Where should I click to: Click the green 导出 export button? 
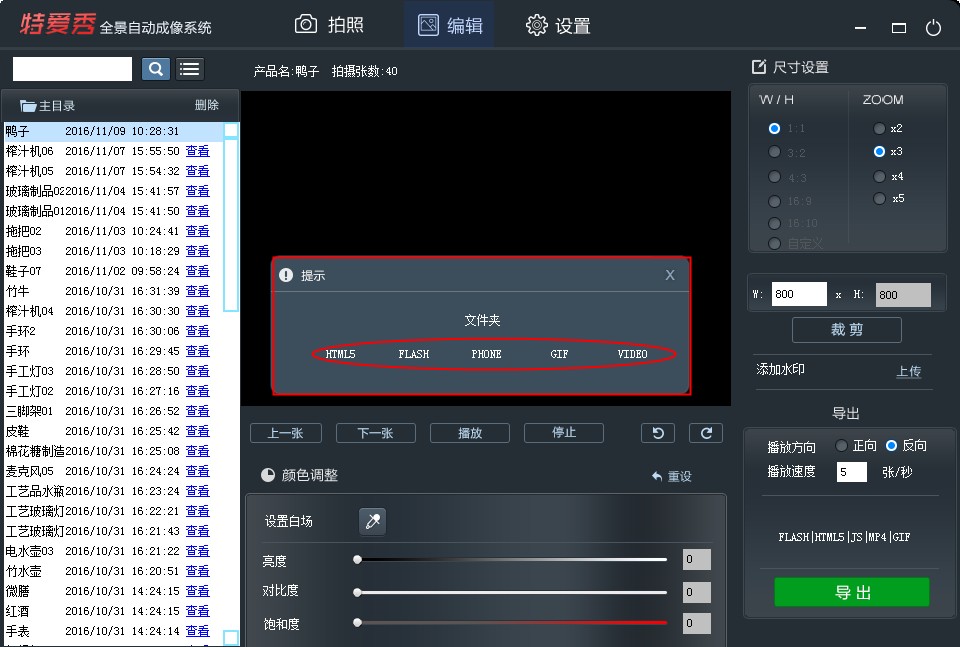[852, 592]
